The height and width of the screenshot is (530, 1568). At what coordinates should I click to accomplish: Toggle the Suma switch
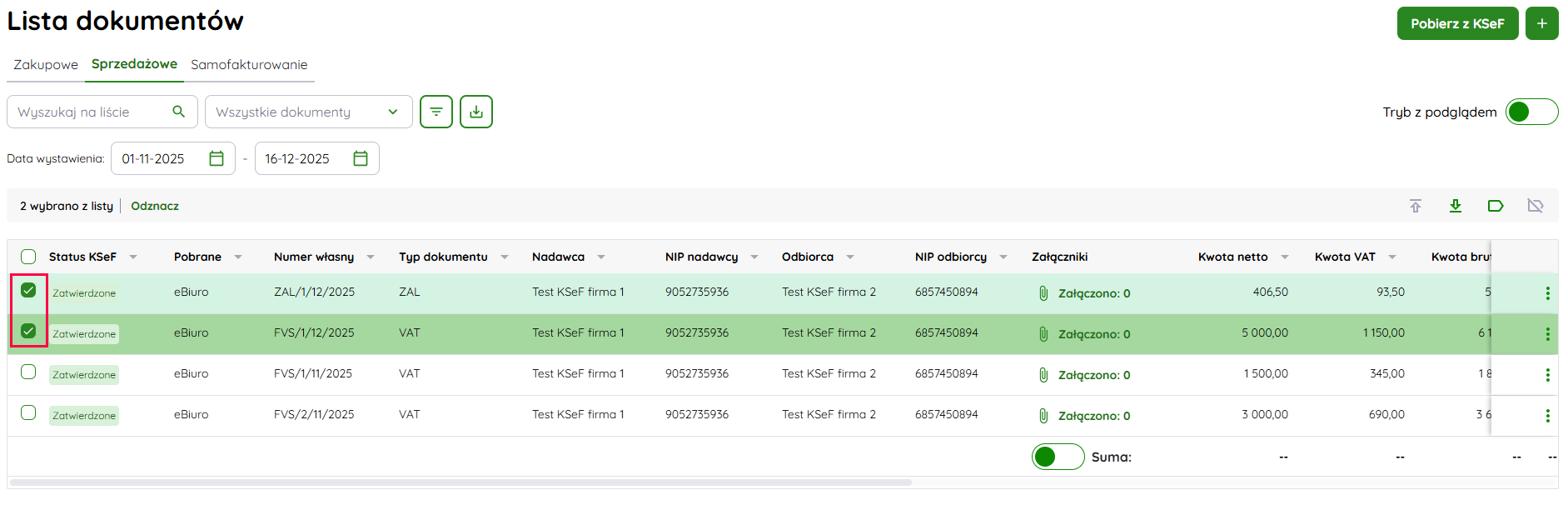1057,457
